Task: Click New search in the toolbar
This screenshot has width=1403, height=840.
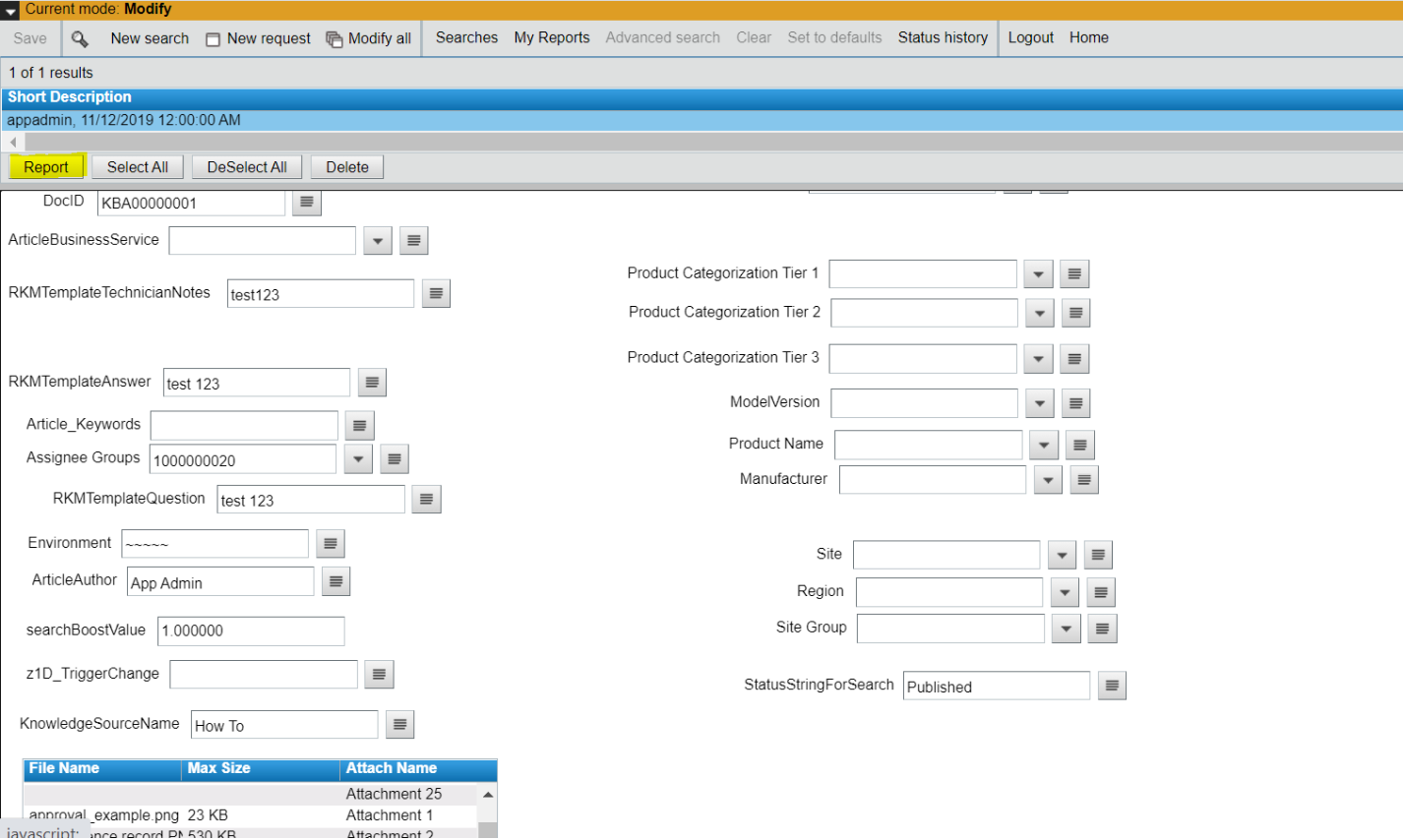Action: [x=150, y=38]
